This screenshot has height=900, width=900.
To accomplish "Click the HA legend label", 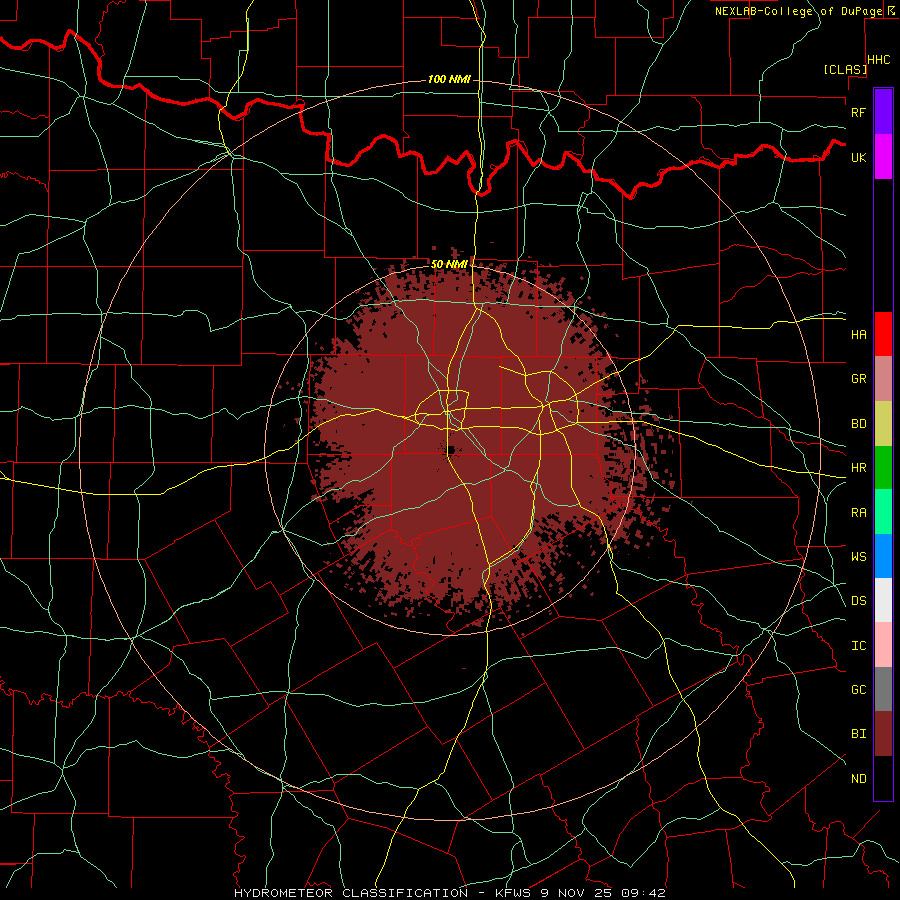I will click(x=858, y=334).
